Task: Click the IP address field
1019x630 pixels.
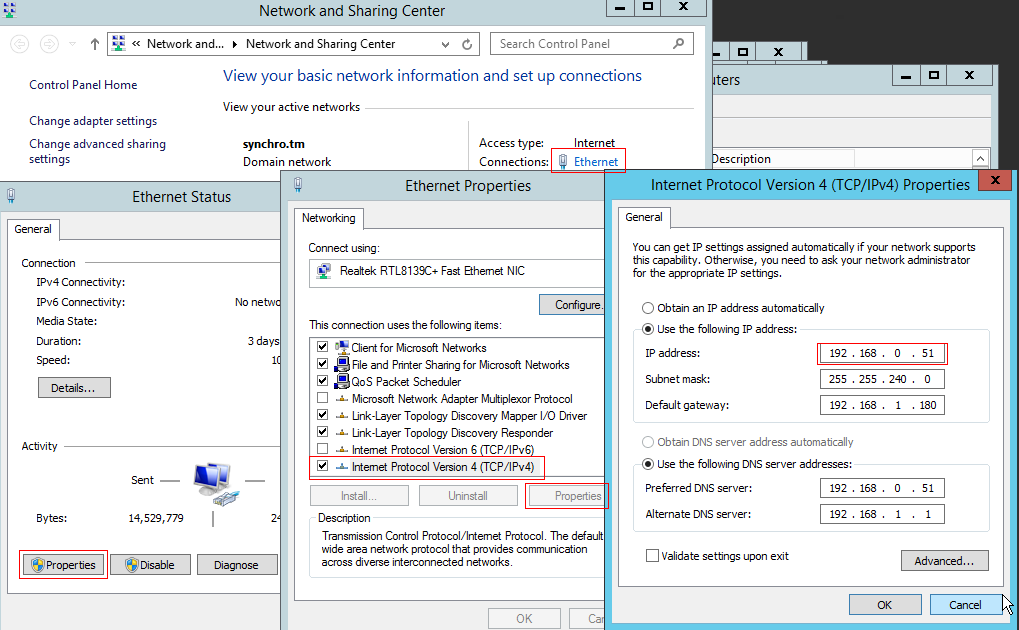Action: point(882,354)
